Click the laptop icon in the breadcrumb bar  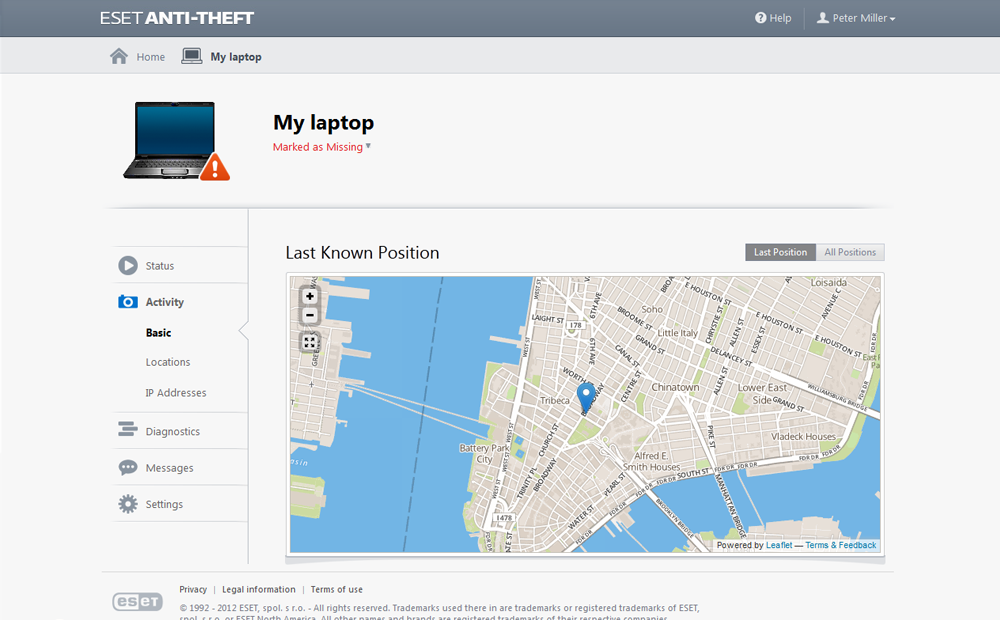[x=191, y=56]
